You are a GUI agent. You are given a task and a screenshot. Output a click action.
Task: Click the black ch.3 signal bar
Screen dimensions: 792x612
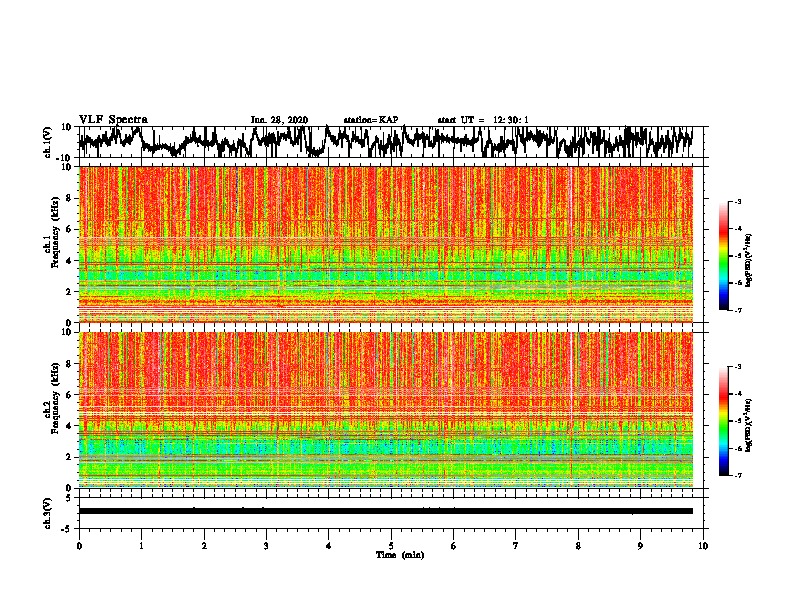pyautogui.click(x=386, y=511)
